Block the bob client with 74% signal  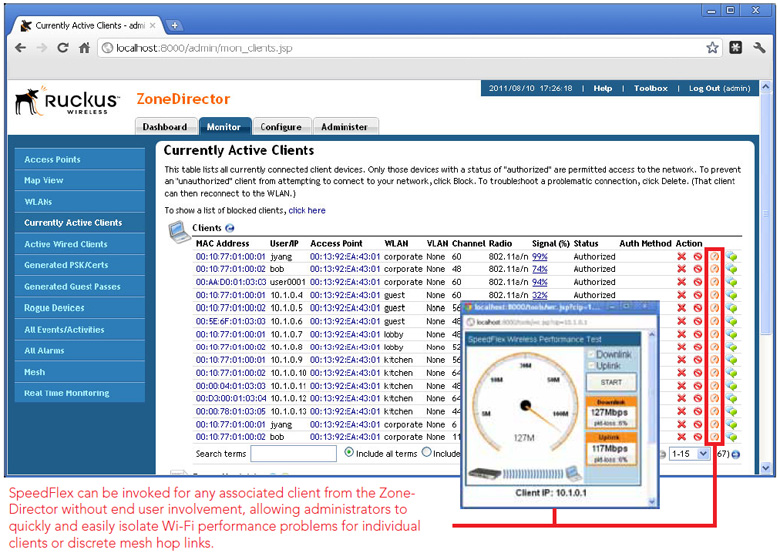click(x=697, y=269)
